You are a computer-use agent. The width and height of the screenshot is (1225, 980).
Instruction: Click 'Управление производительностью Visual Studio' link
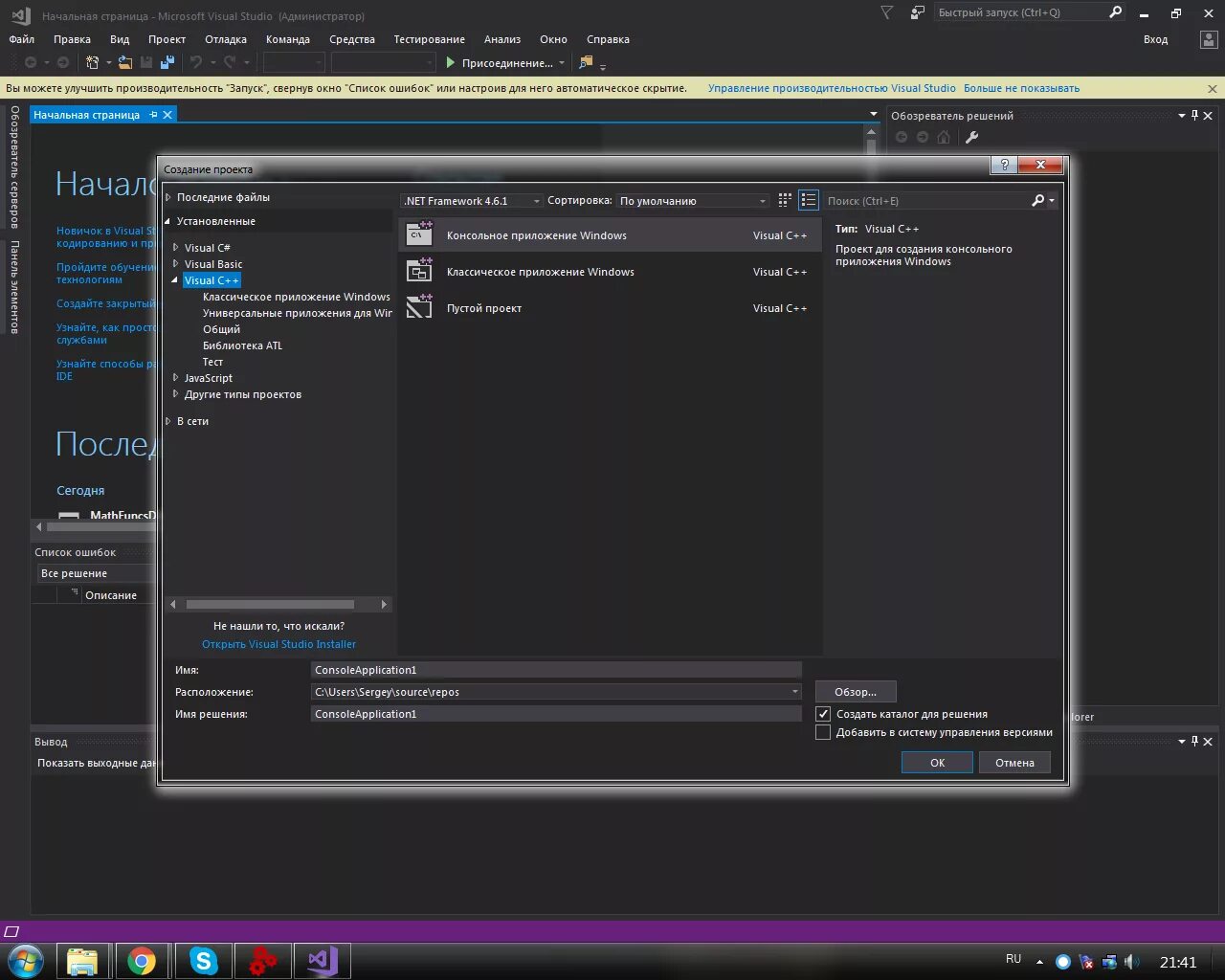point(832,88)
